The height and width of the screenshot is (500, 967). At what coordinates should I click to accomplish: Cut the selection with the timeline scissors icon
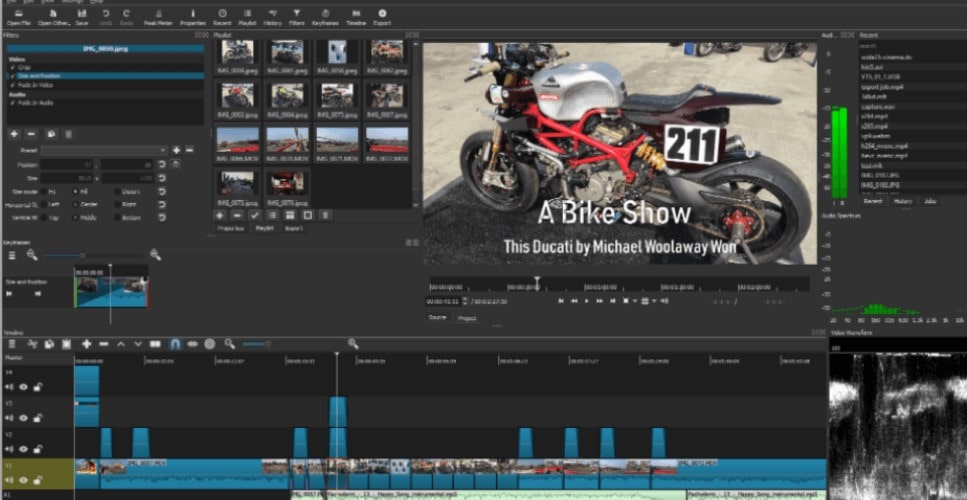pyautogui.click(x=32, y=344)
